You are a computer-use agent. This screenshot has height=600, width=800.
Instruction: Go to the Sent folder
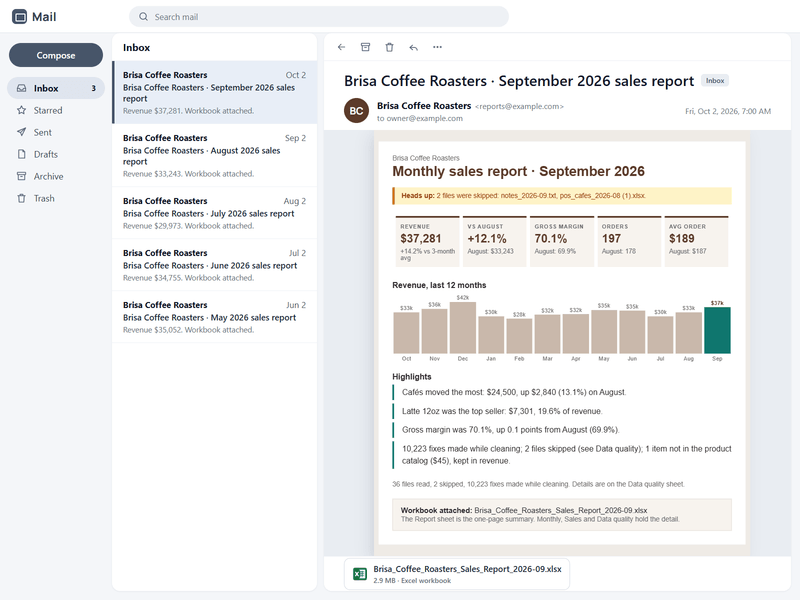(x=56, y=132)
